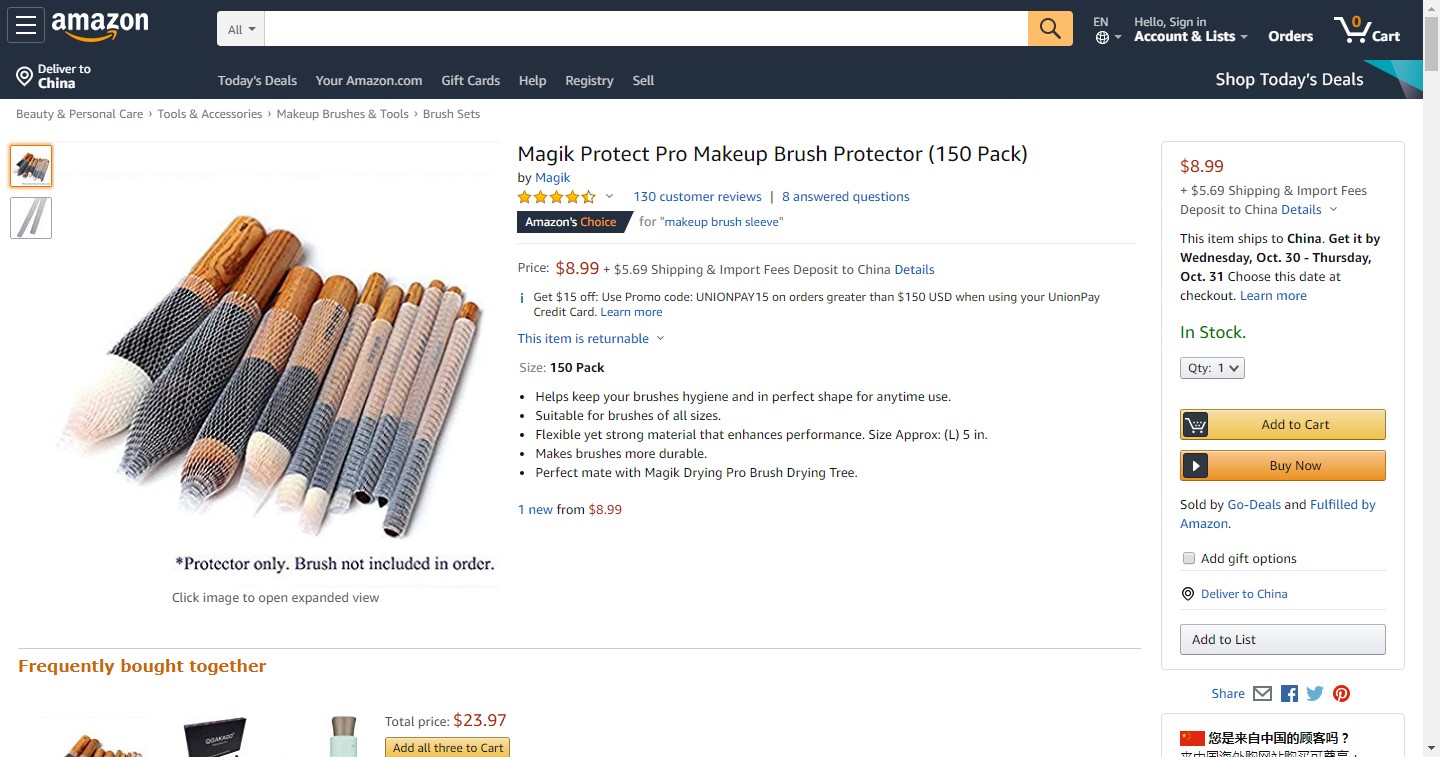Share this product via email icon

(1262, 693)
